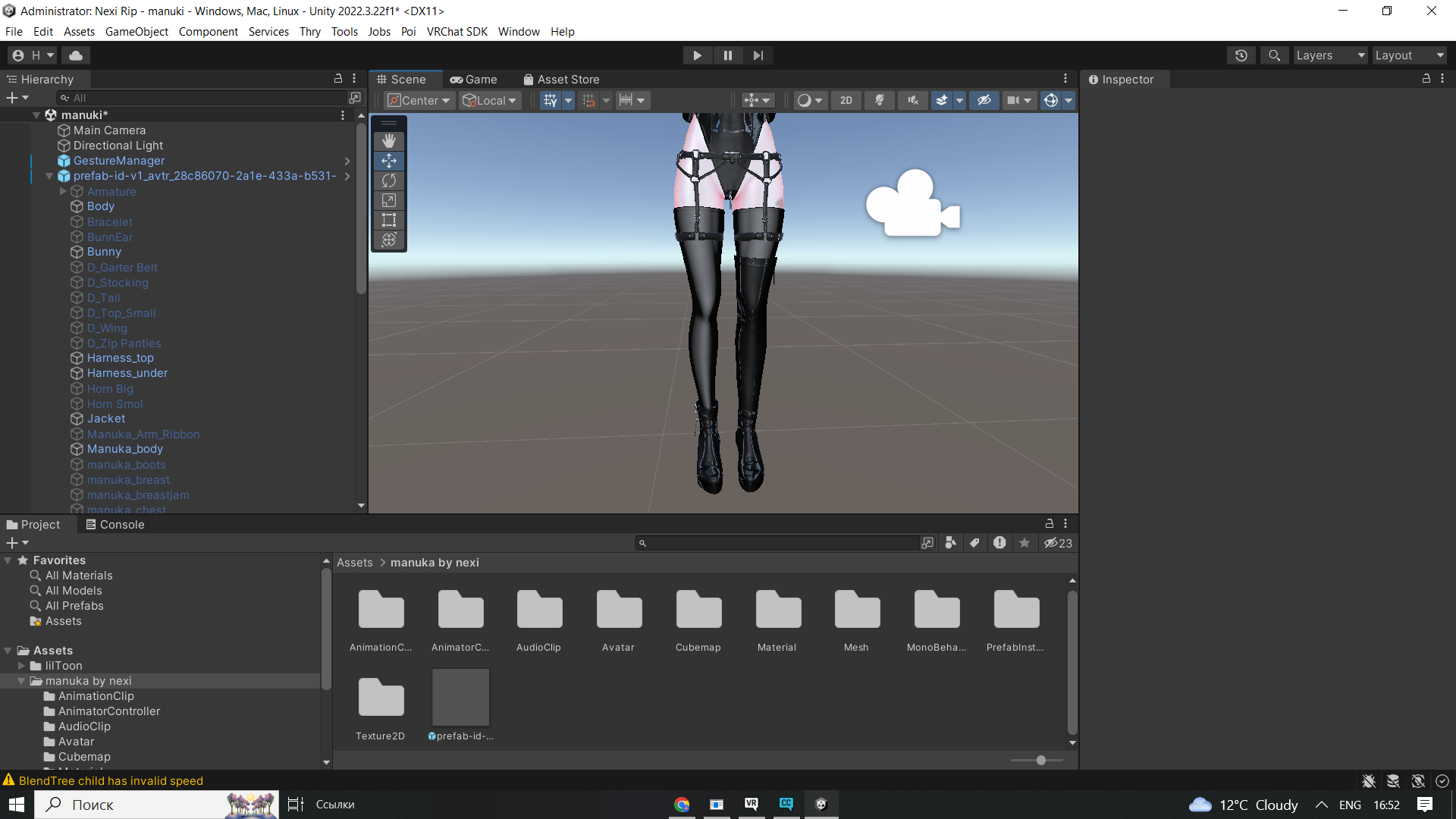Toggle scene visibility of hidden objects
The image size is (1456, 819).
pos(984,100)
